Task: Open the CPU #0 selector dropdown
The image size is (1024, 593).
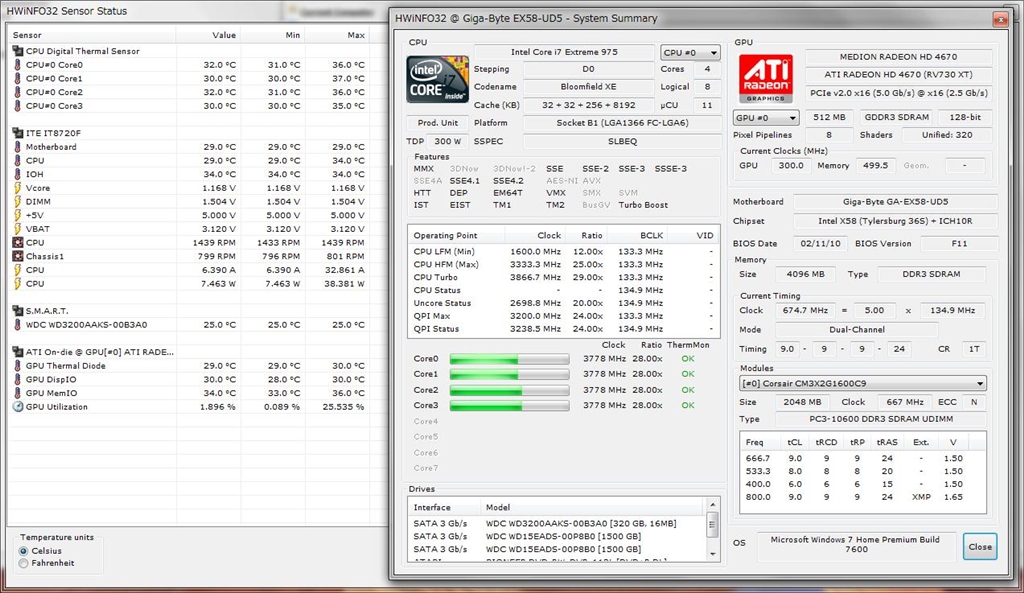Action: (x=690, y=52)
